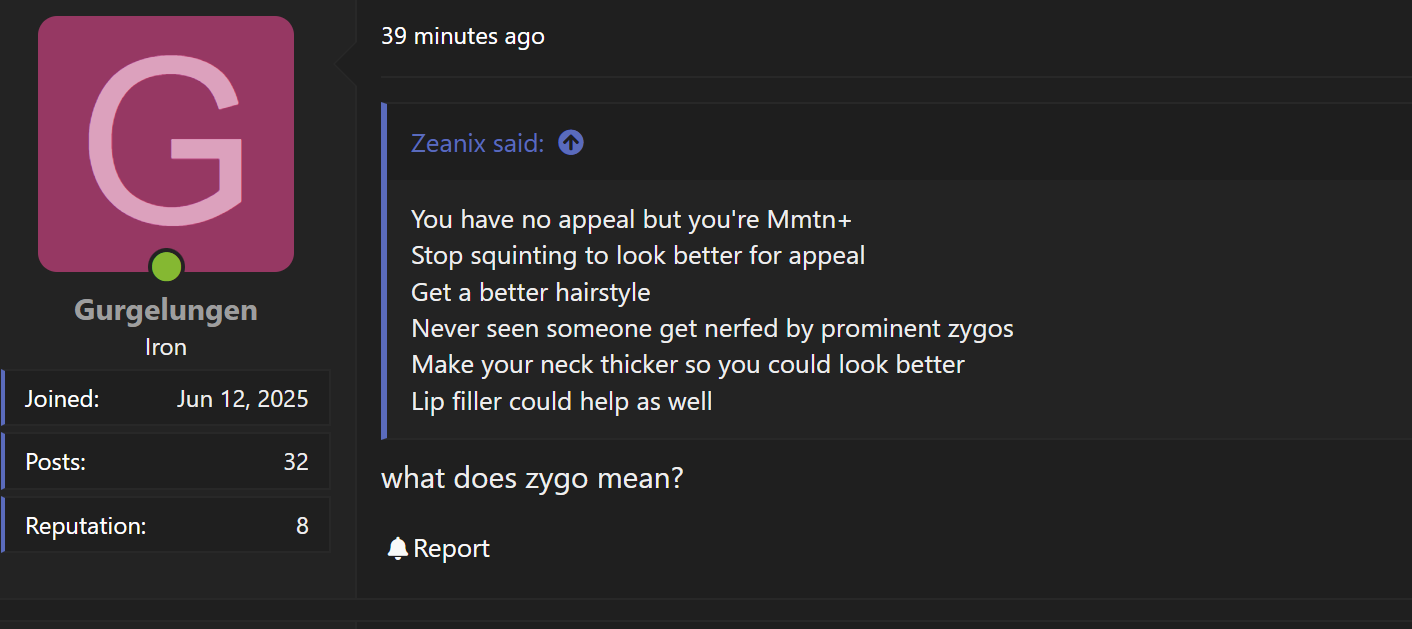Open the posts count 32

pos(296,461)
